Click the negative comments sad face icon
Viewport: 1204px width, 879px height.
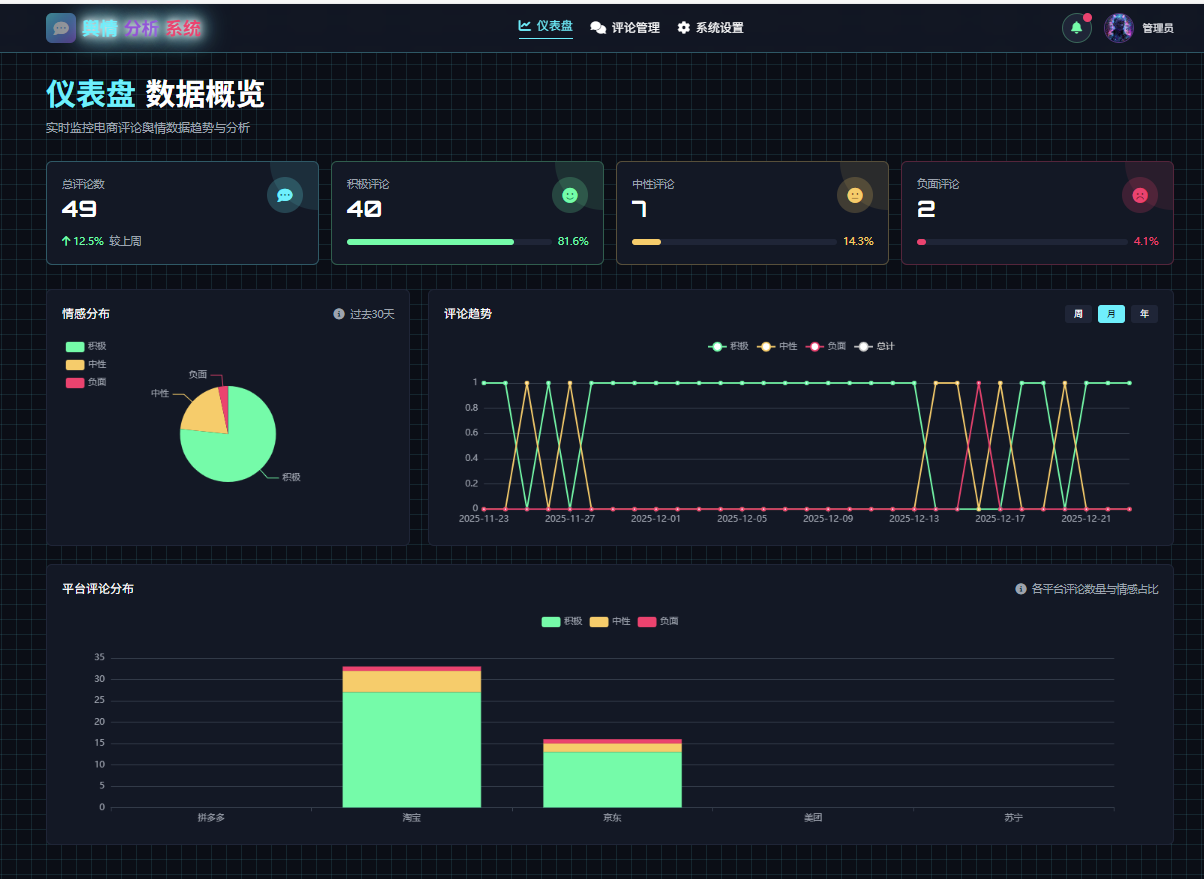(x=1140, y=195)
